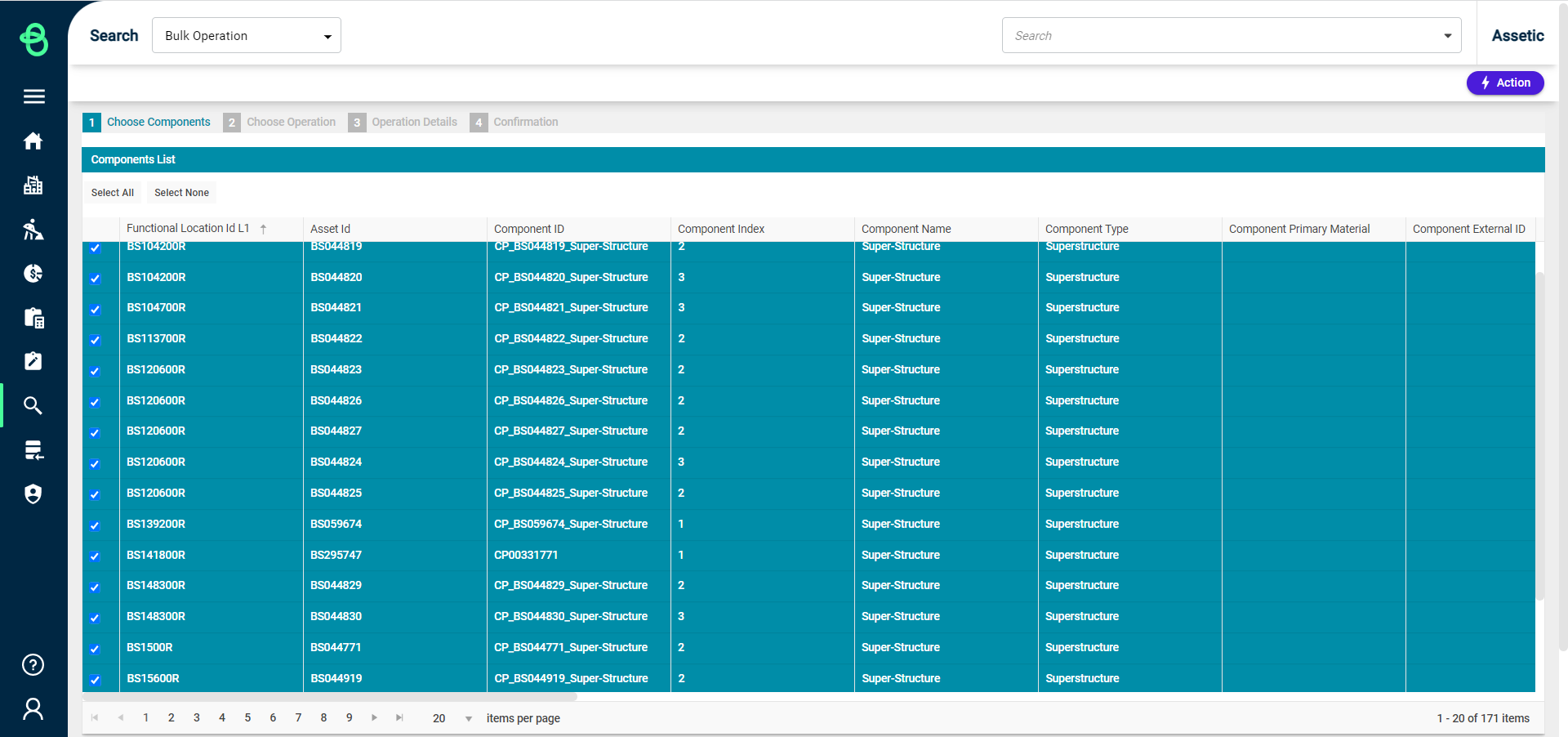The image size is (1568, 737).
Task: Uncheck the row with Asset Id BS044829
Action: pos(95,587)
